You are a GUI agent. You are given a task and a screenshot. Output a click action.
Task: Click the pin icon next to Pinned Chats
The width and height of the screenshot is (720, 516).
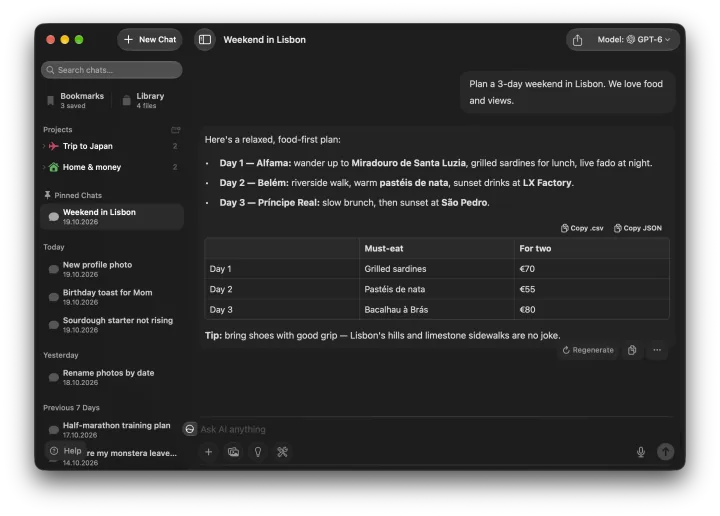(47, 195)
